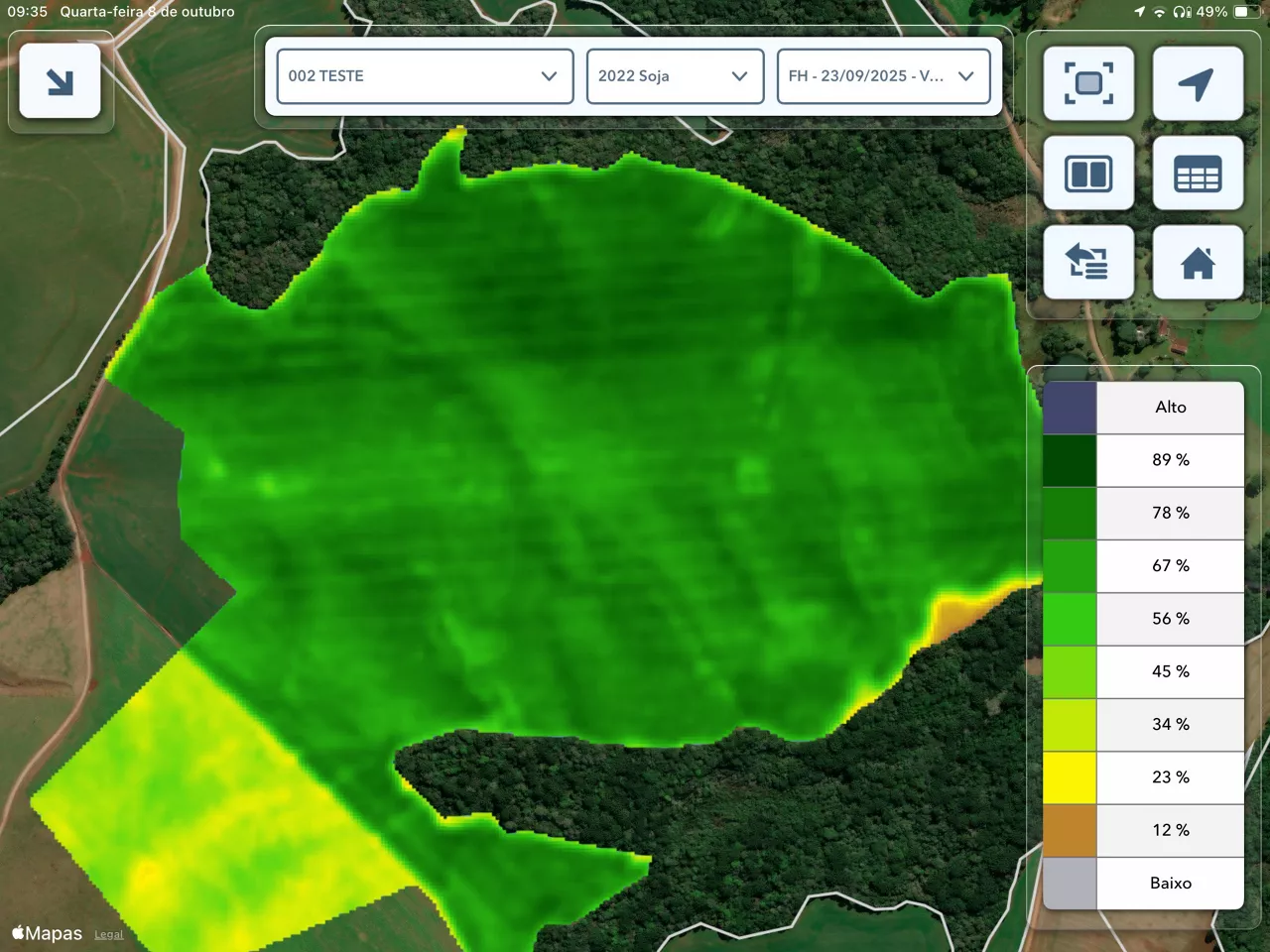Image resolution: width=1270 pixels, height=952 pixels.
Task: Select the 56 % legend entry
Action: coord(1170,619)
